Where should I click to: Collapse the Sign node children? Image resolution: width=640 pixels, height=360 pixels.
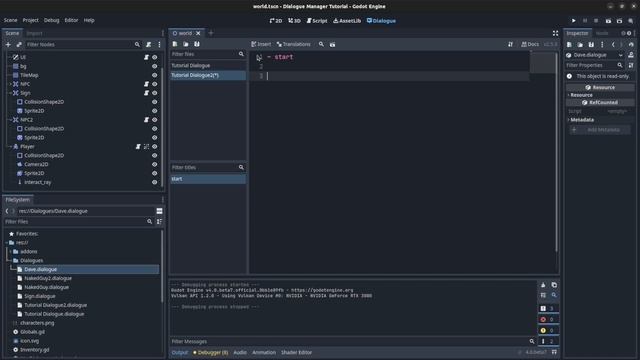(10, 93)
